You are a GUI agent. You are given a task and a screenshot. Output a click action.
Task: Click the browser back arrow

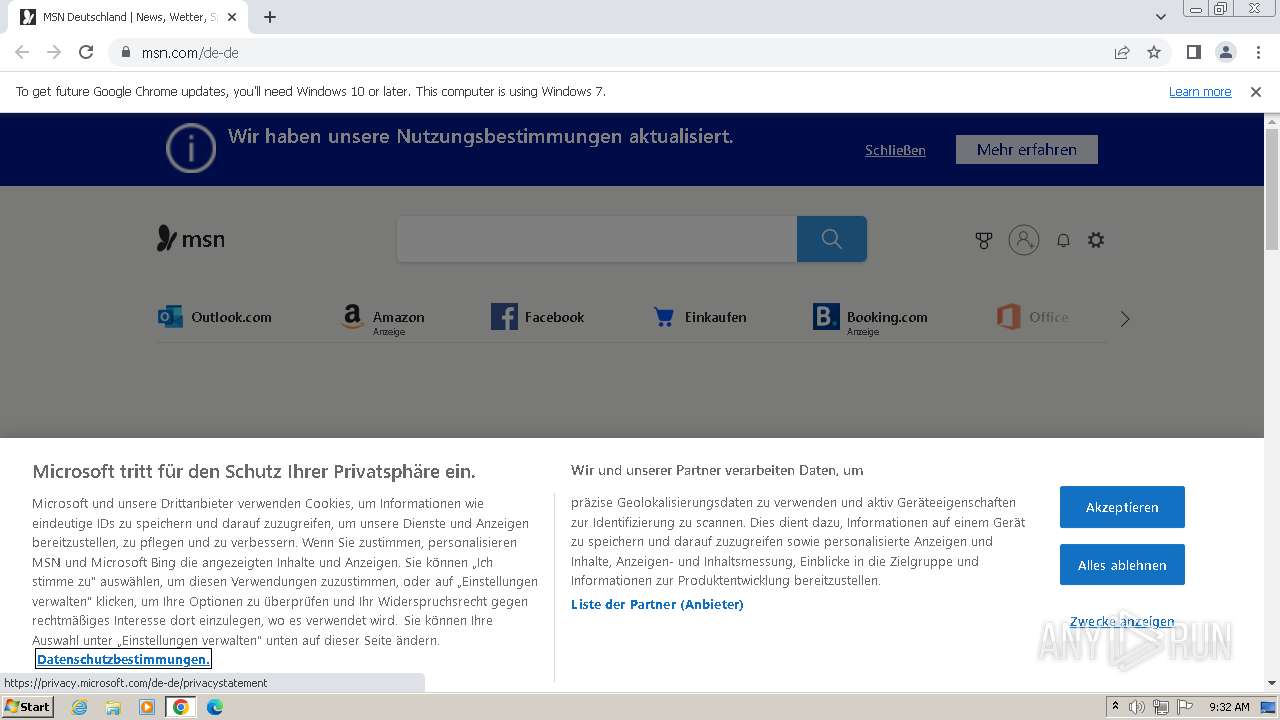pyautogui.click(x=22, y=52)
